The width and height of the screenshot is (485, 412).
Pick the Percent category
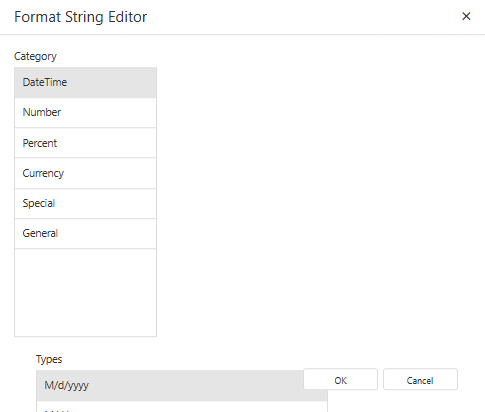pyautogui.click(x=85, y=143)
